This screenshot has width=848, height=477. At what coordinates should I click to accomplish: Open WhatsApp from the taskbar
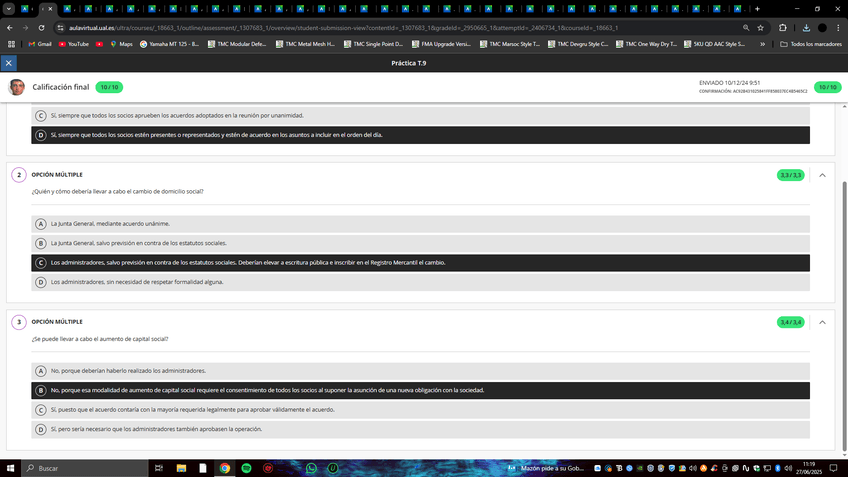coord(311,467)
